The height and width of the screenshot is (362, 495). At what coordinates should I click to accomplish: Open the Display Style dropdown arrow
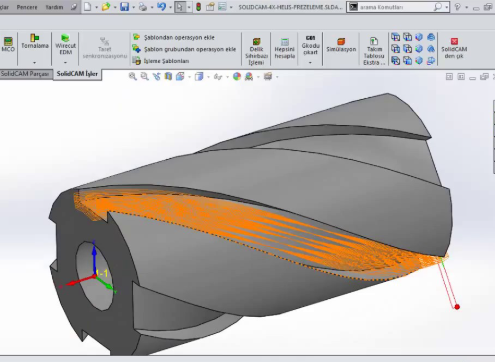[x=208, y=77]
